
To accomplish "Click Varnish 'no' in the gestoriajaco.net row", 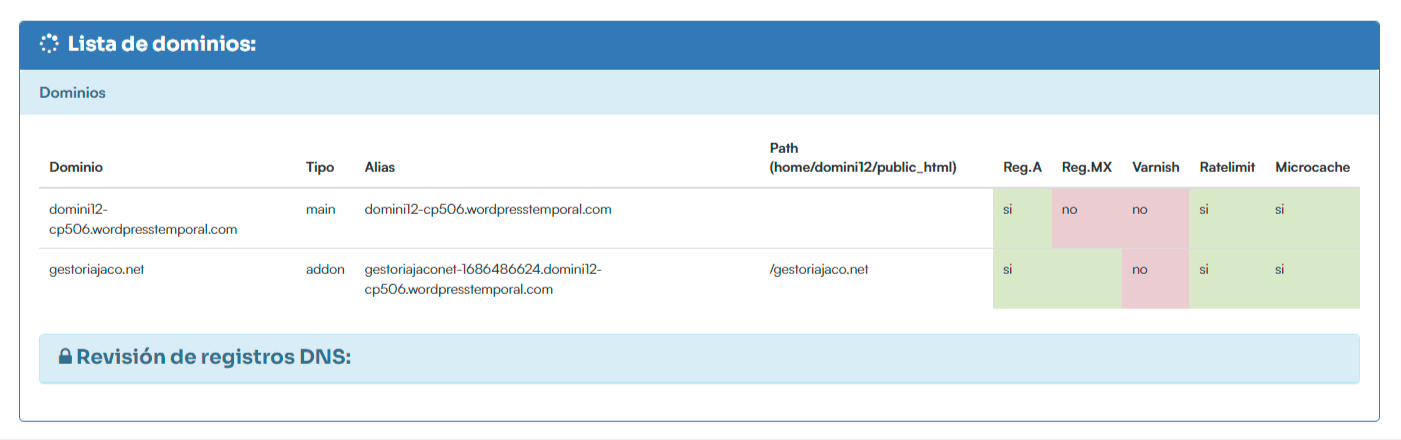I will [x=1156, y=278].
